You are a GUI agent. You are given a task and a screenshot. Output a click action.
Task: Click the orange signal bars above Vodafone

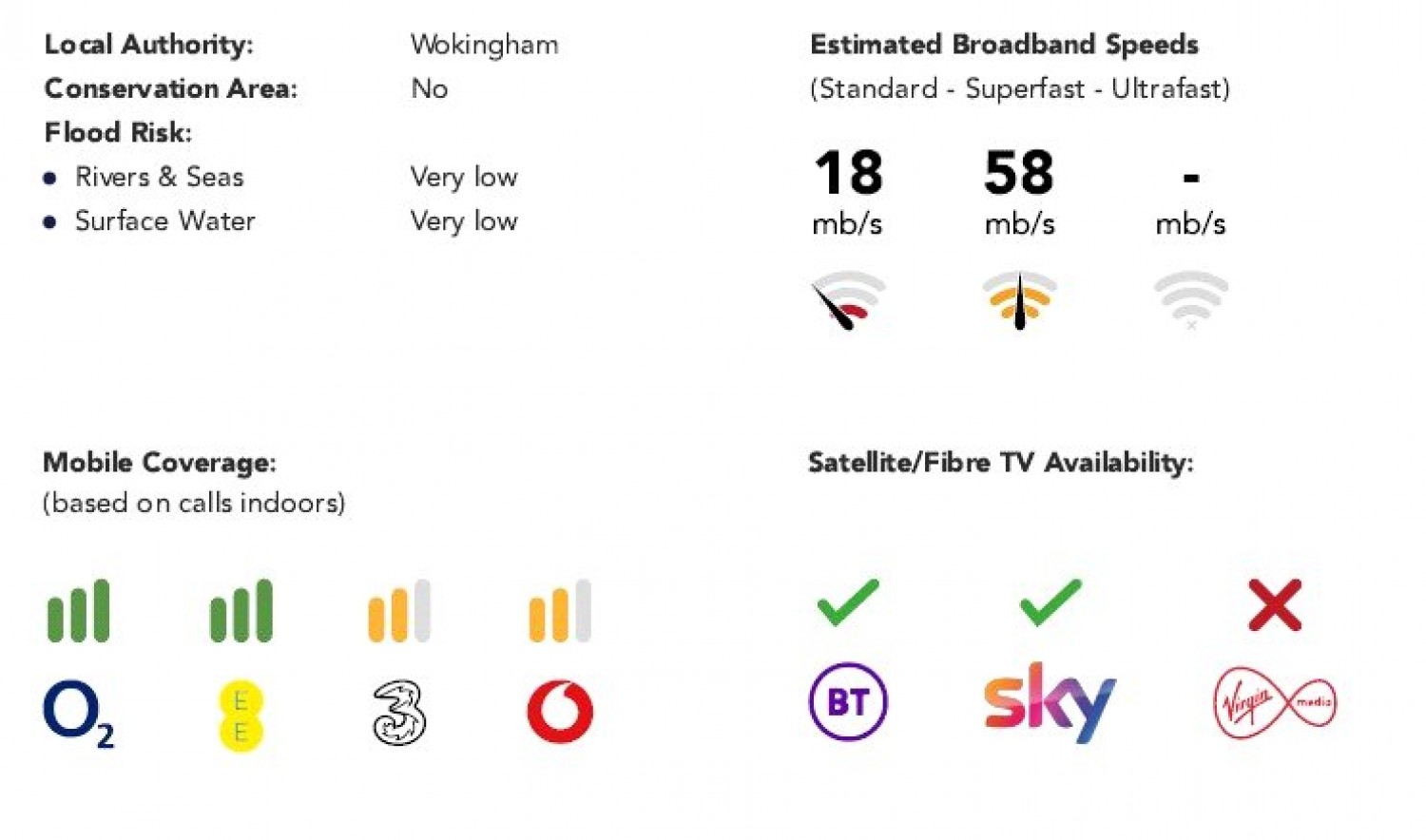coord(560,611)
